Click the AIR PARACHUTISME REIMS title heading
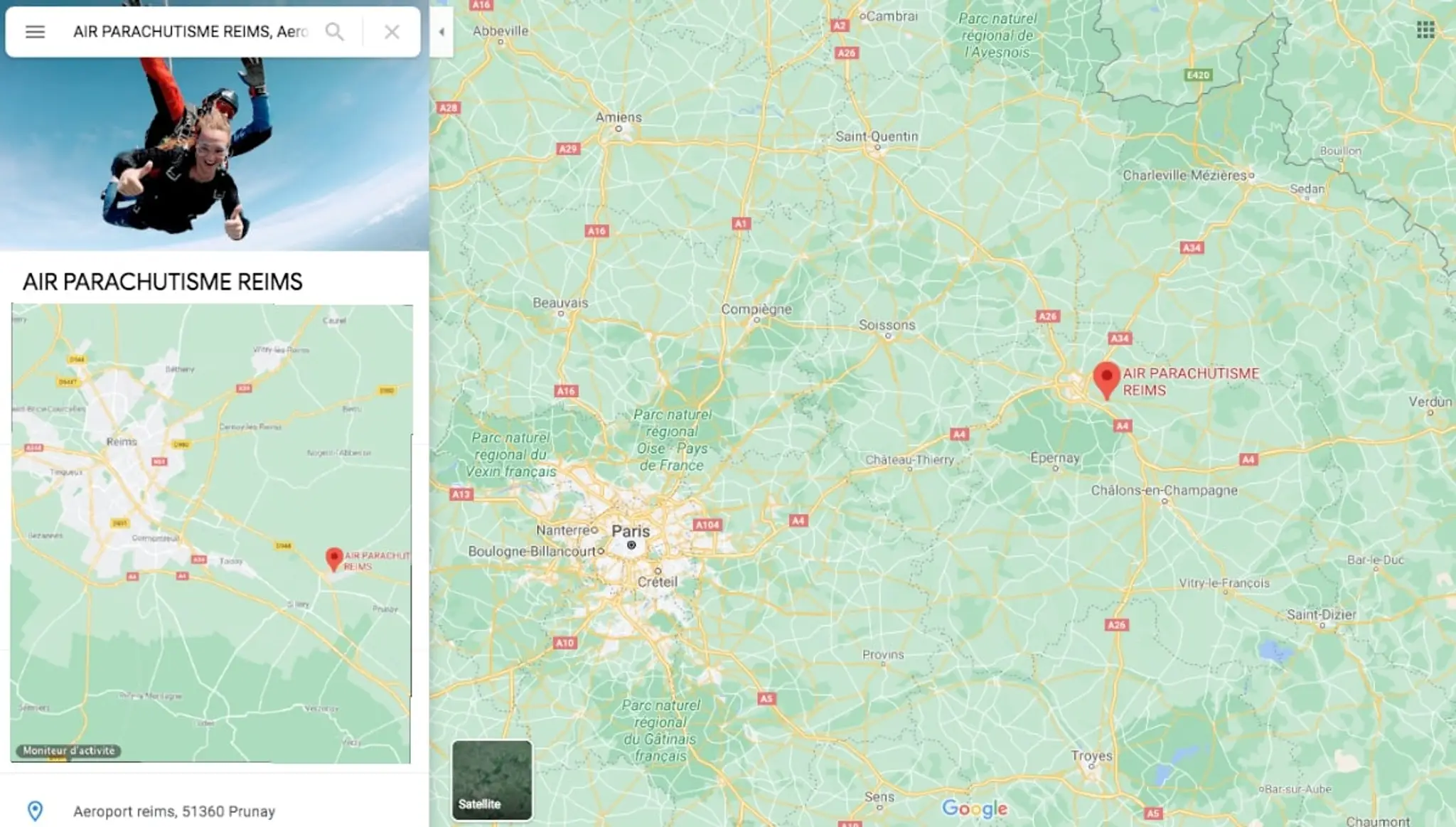 coord(163,282)
